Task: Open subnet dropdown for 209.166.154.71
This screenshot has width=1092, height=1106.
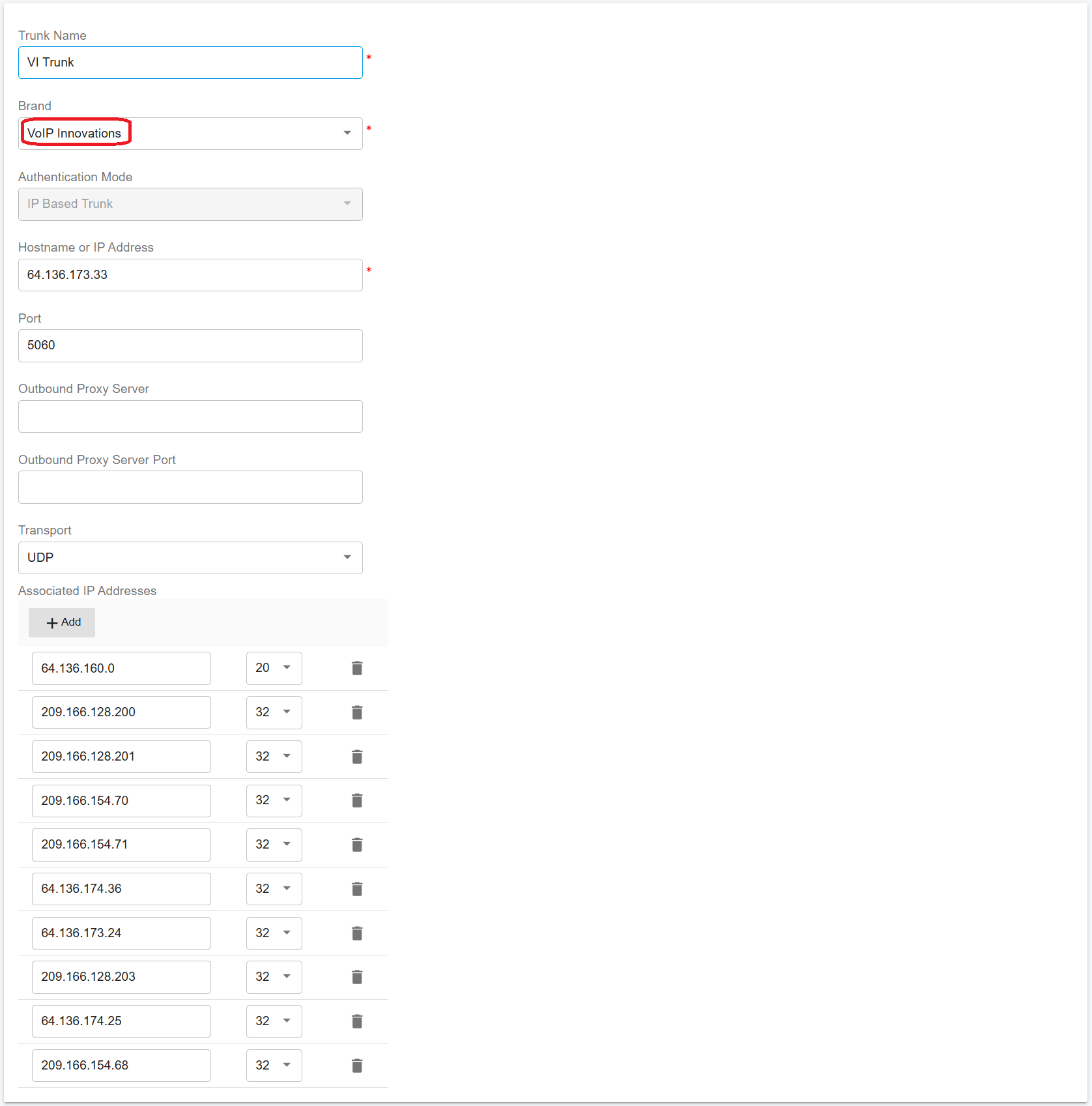Action: click(x=274, y=845)
